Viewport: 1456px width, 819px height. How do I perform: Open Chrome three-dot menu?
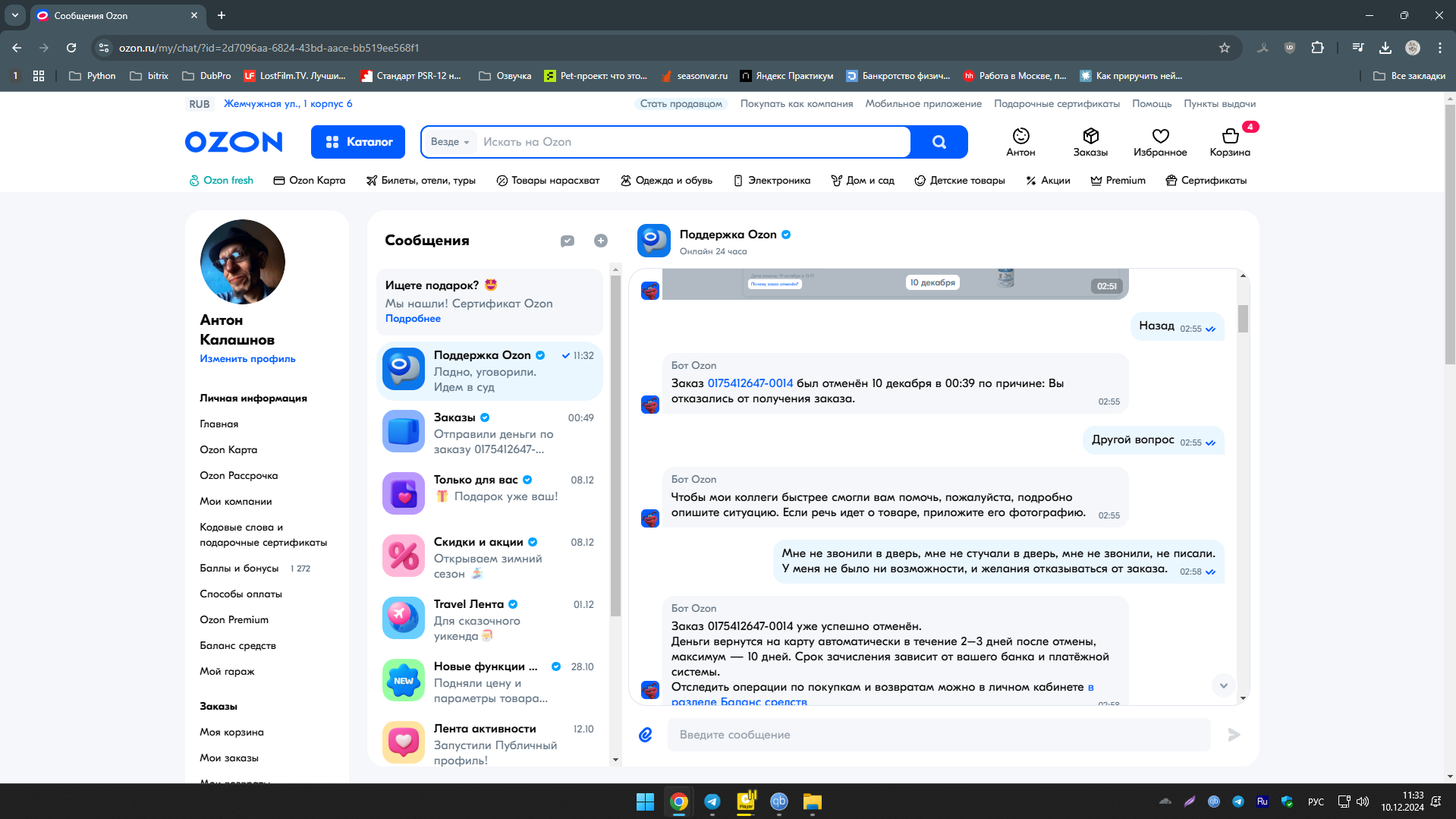(1439, 48)
